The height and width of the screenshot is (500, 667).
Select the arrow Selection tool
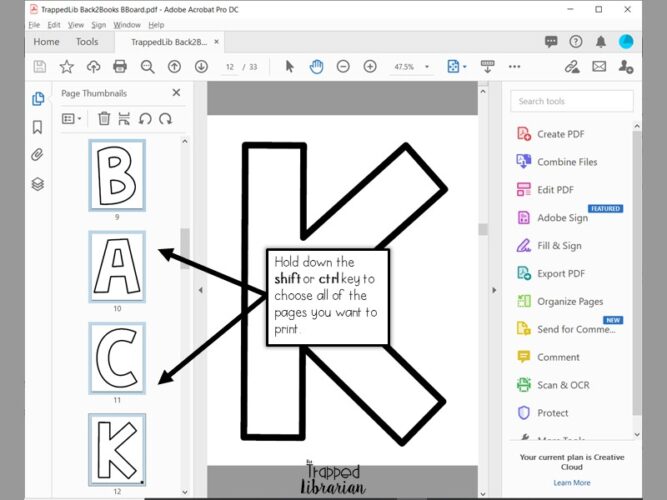click(x=290, y=67)
